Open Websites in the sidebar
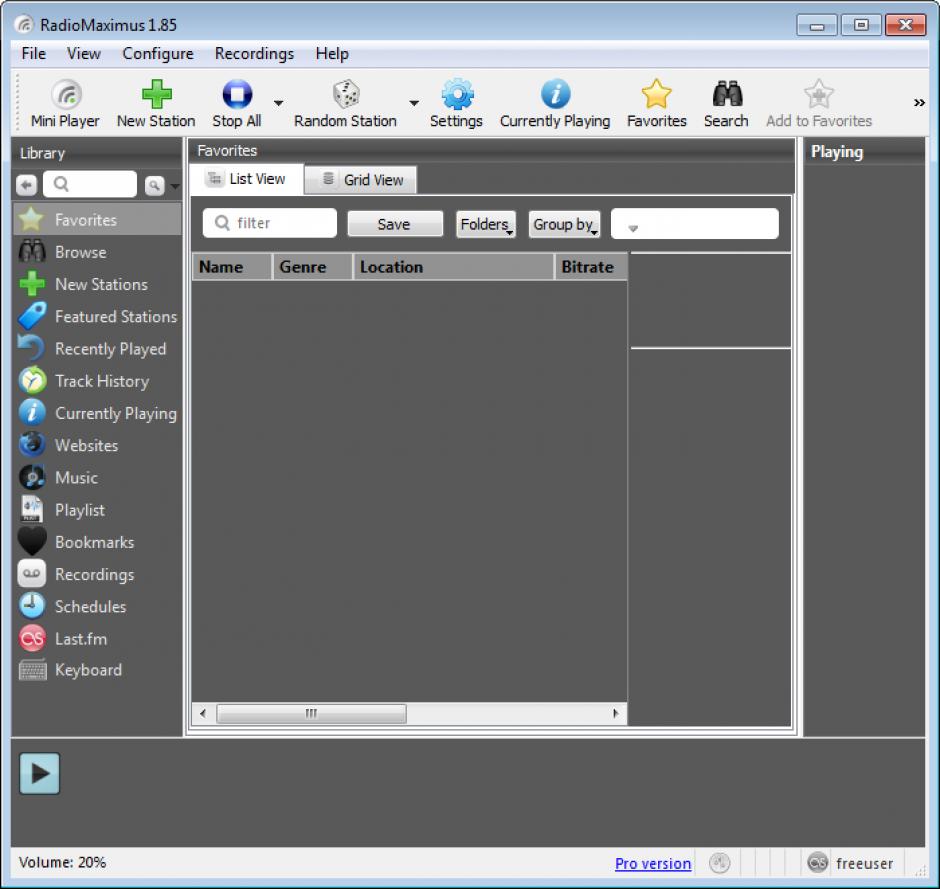 (x=97, y=445)
